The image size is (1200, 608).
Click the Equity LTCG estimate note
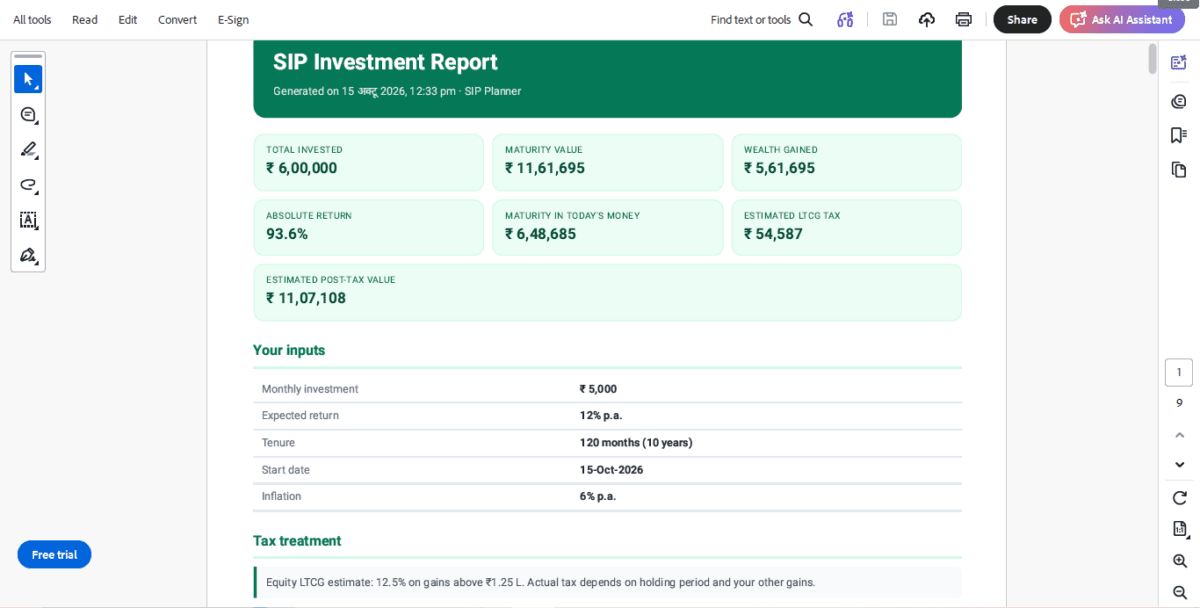(x=540, y=582)
